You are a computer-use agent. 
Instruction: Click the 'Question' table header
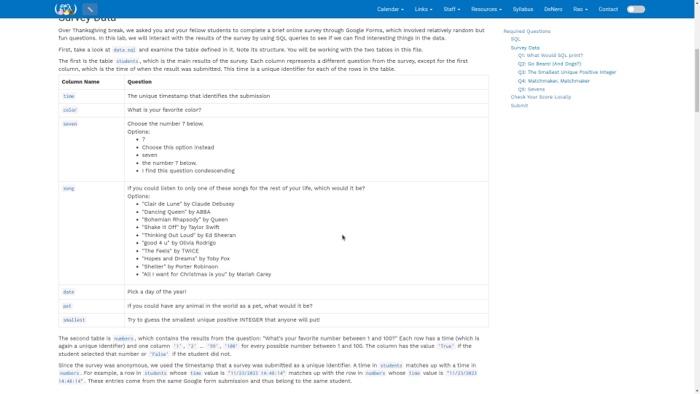coord(306,82)
